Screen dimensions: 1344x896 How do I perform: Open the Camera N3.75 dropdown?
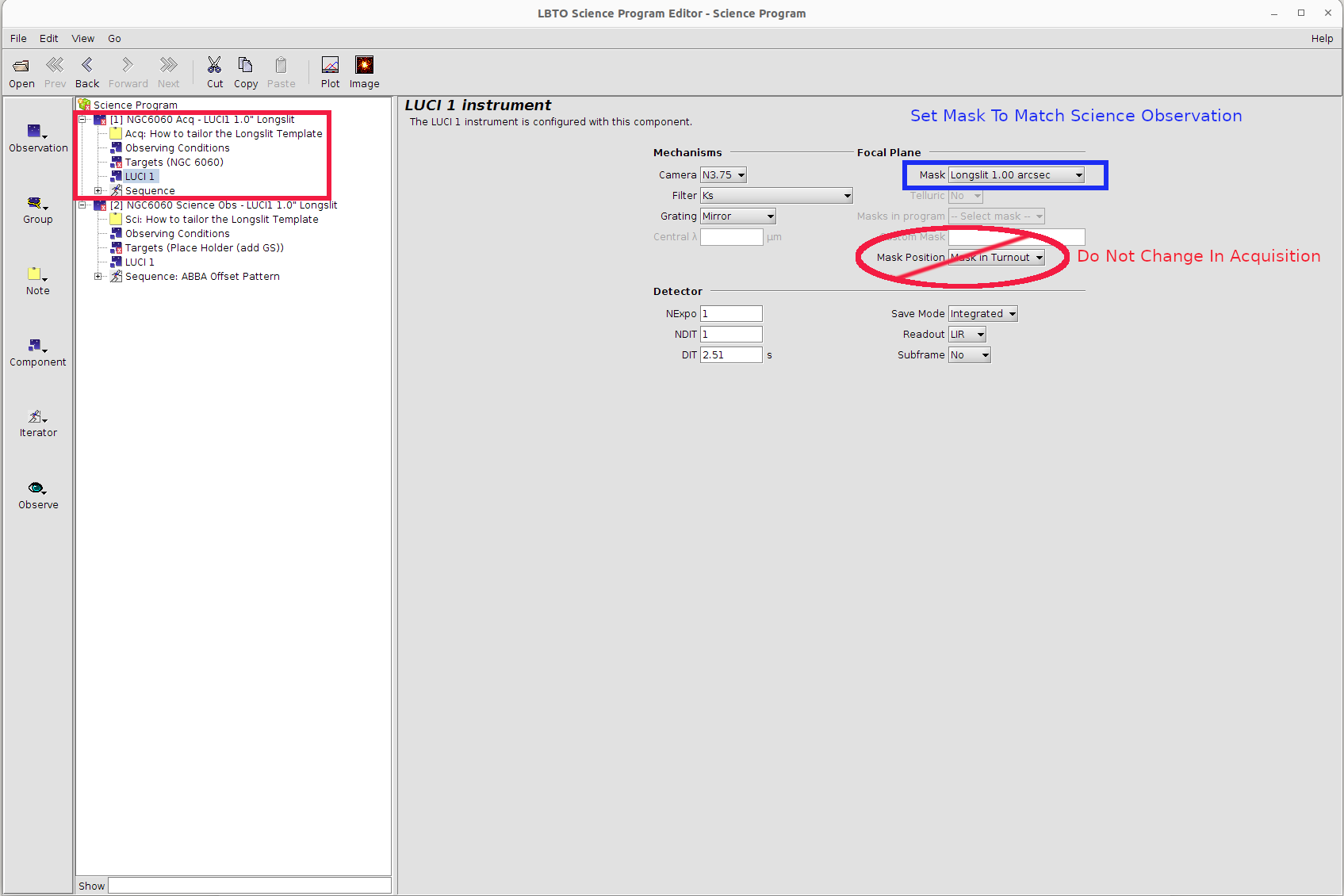pos(723,175)
